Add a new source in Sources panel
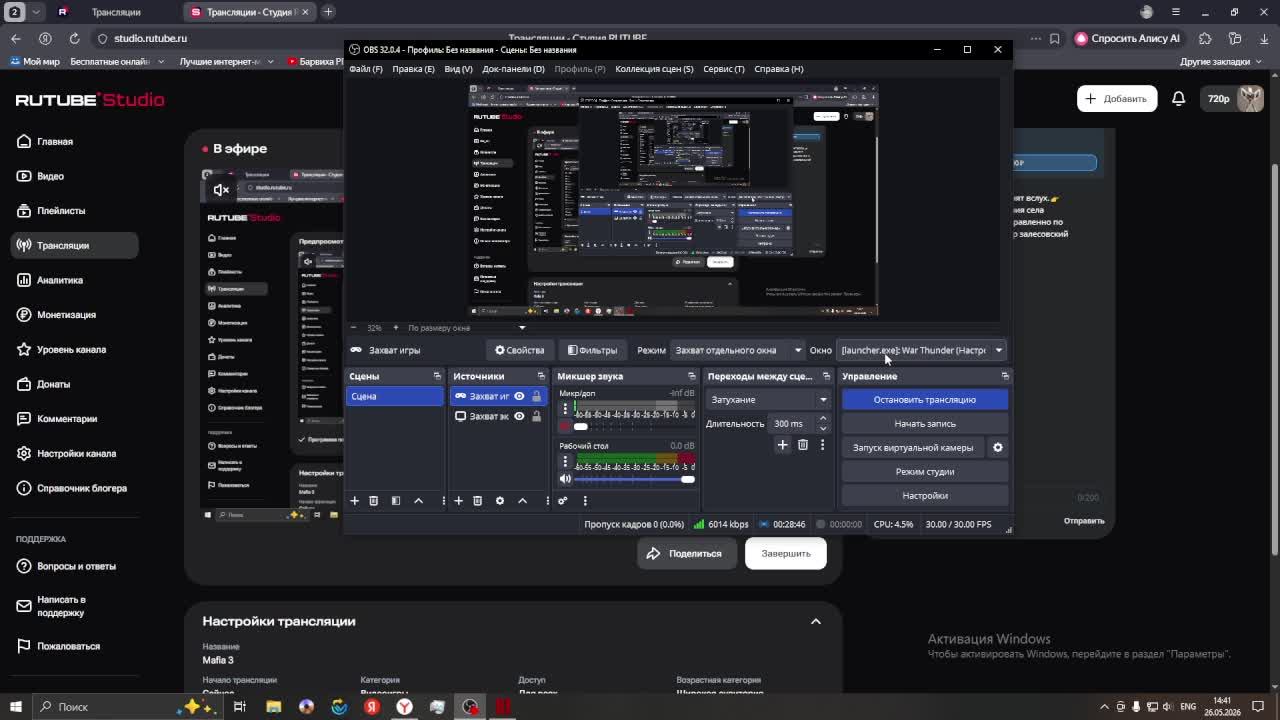This screenshot has width=1280, height=720. coord(458,500)
